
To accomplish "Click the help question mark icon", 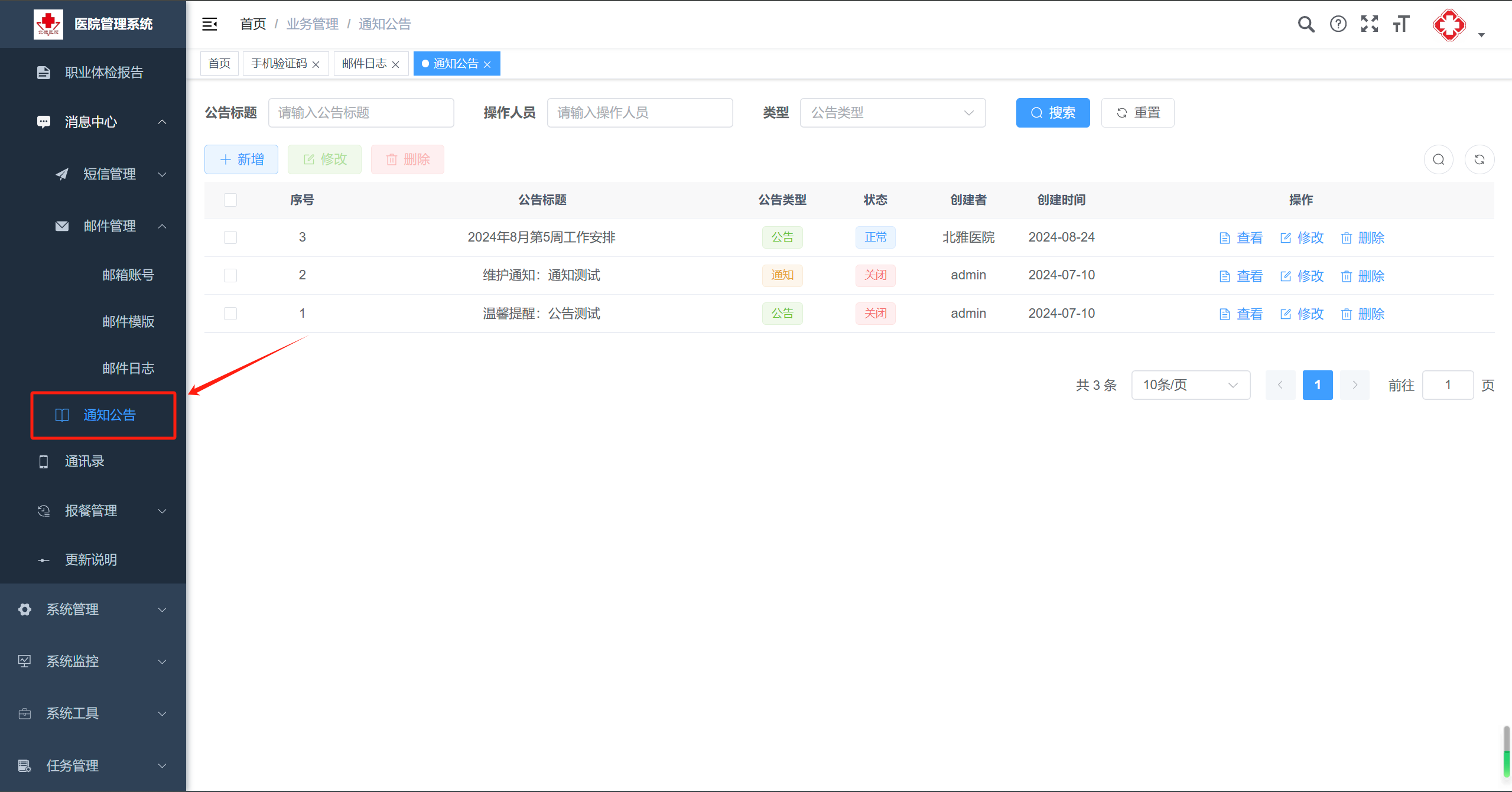I will point(1338,24).
